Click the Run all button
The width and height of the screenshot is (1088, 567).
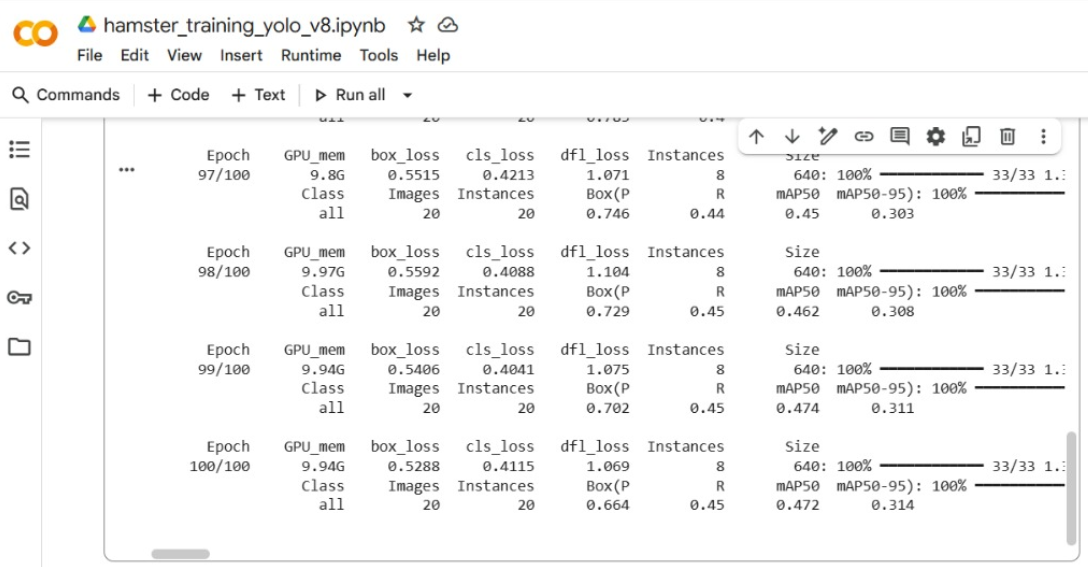350,95
